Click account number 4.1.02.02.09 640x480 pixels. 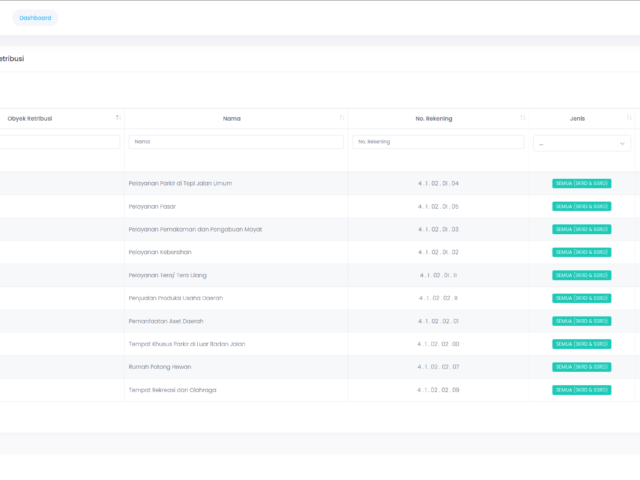[438, 390]
